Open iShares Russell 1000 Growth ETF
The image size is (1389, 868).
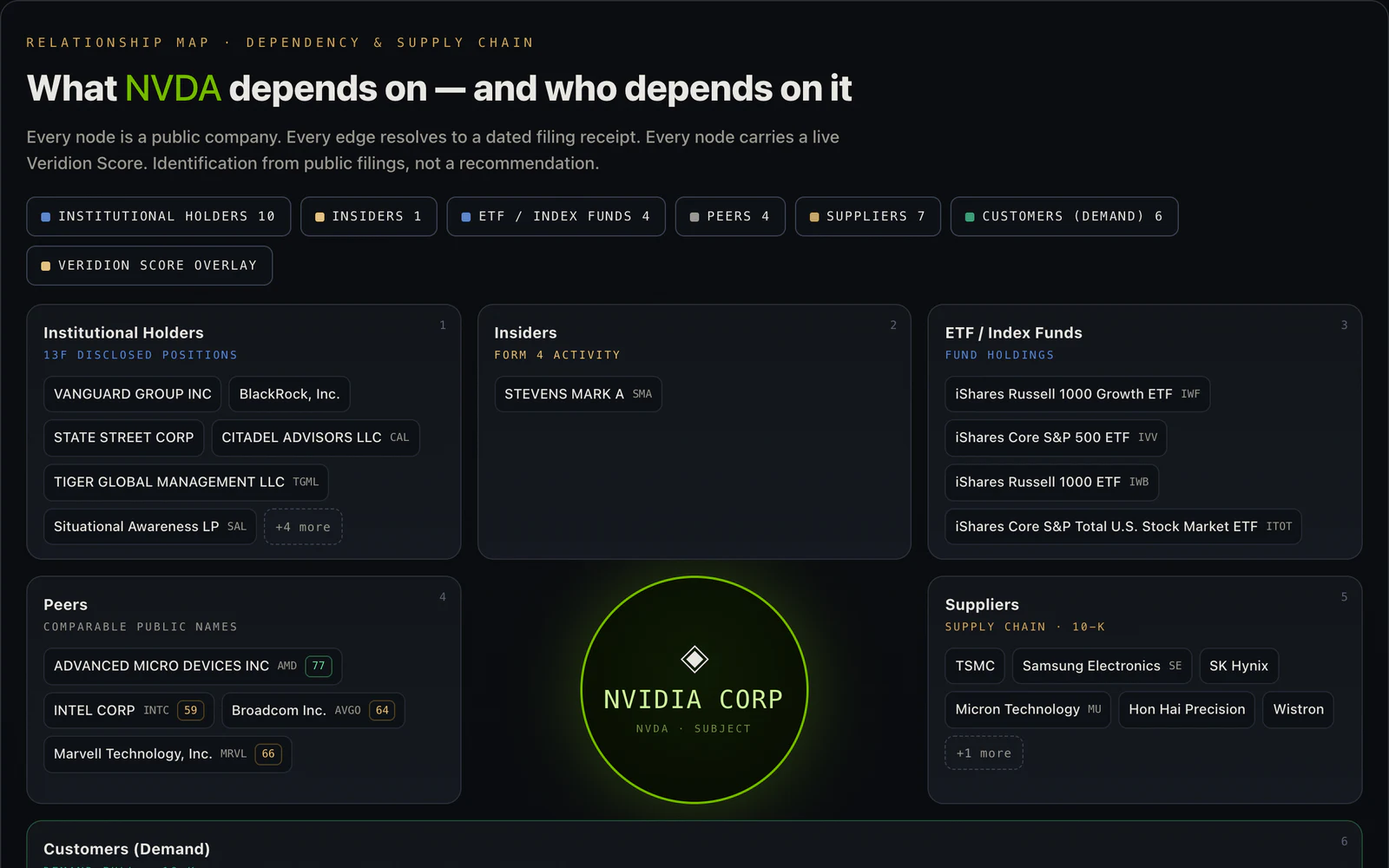[1077, 394]
